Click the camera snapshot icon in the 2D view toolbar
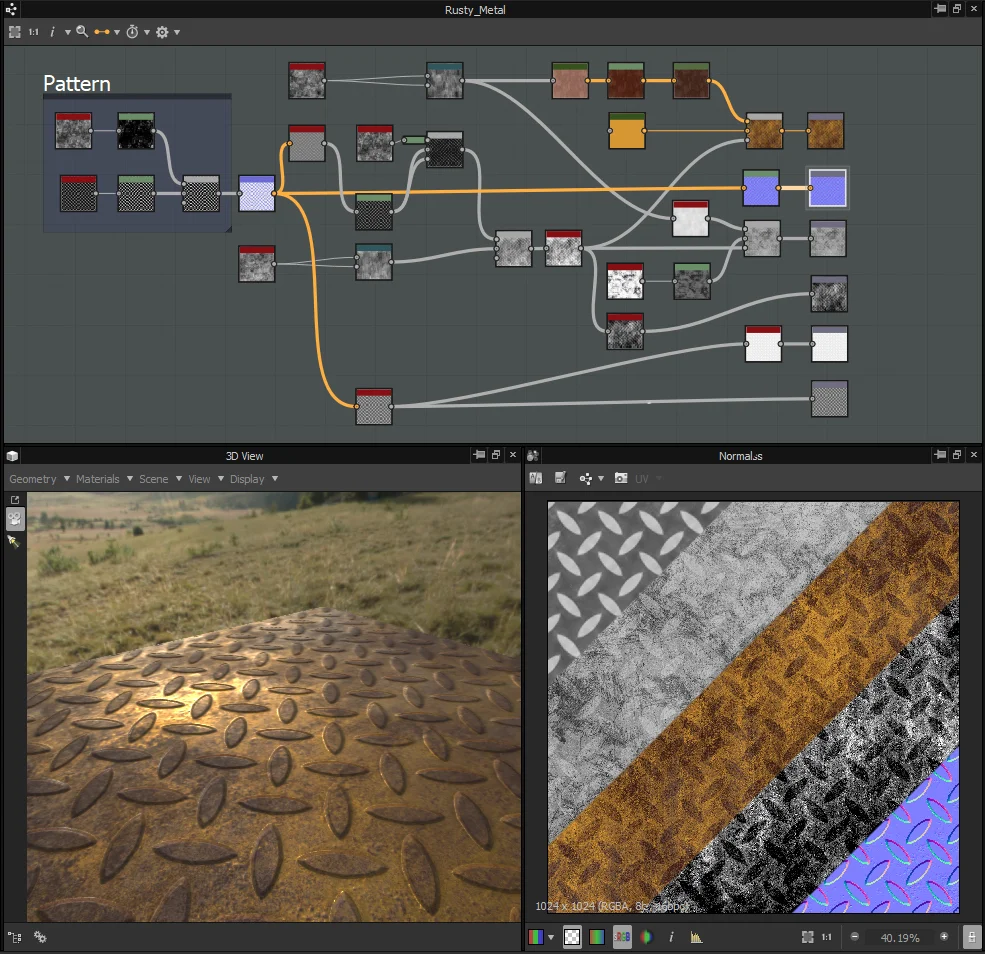The image size is (985, 954). pyautogui.click(x=621, y=479)
